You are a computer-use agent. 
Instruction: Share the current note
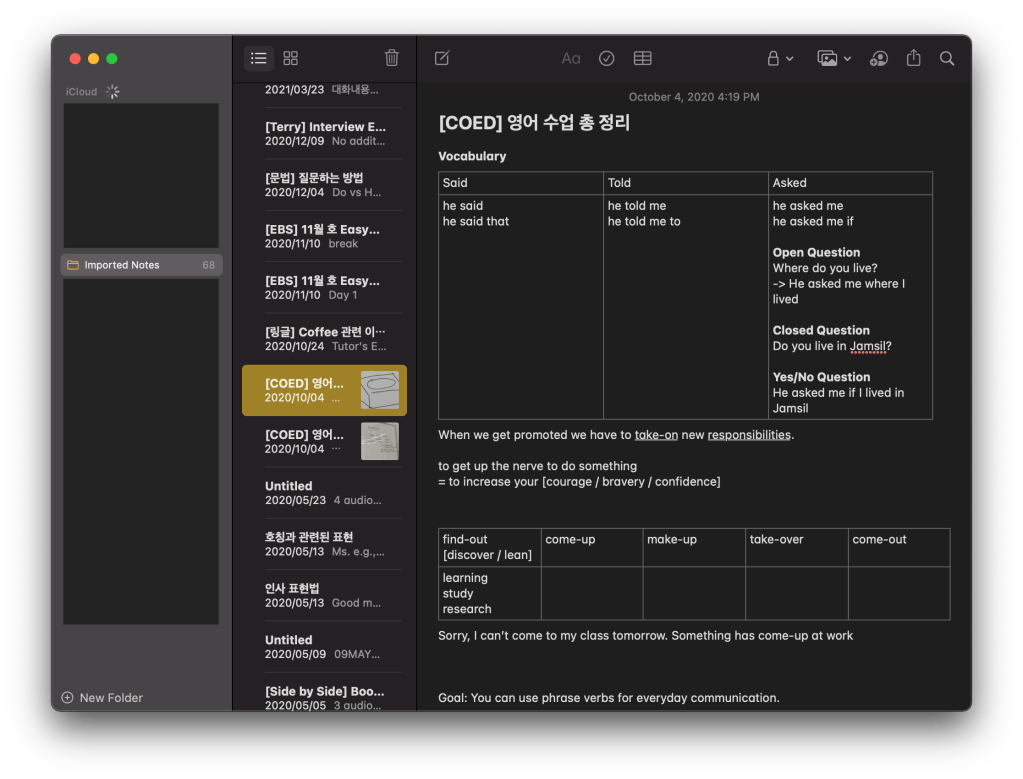click(x=912, y=58)
